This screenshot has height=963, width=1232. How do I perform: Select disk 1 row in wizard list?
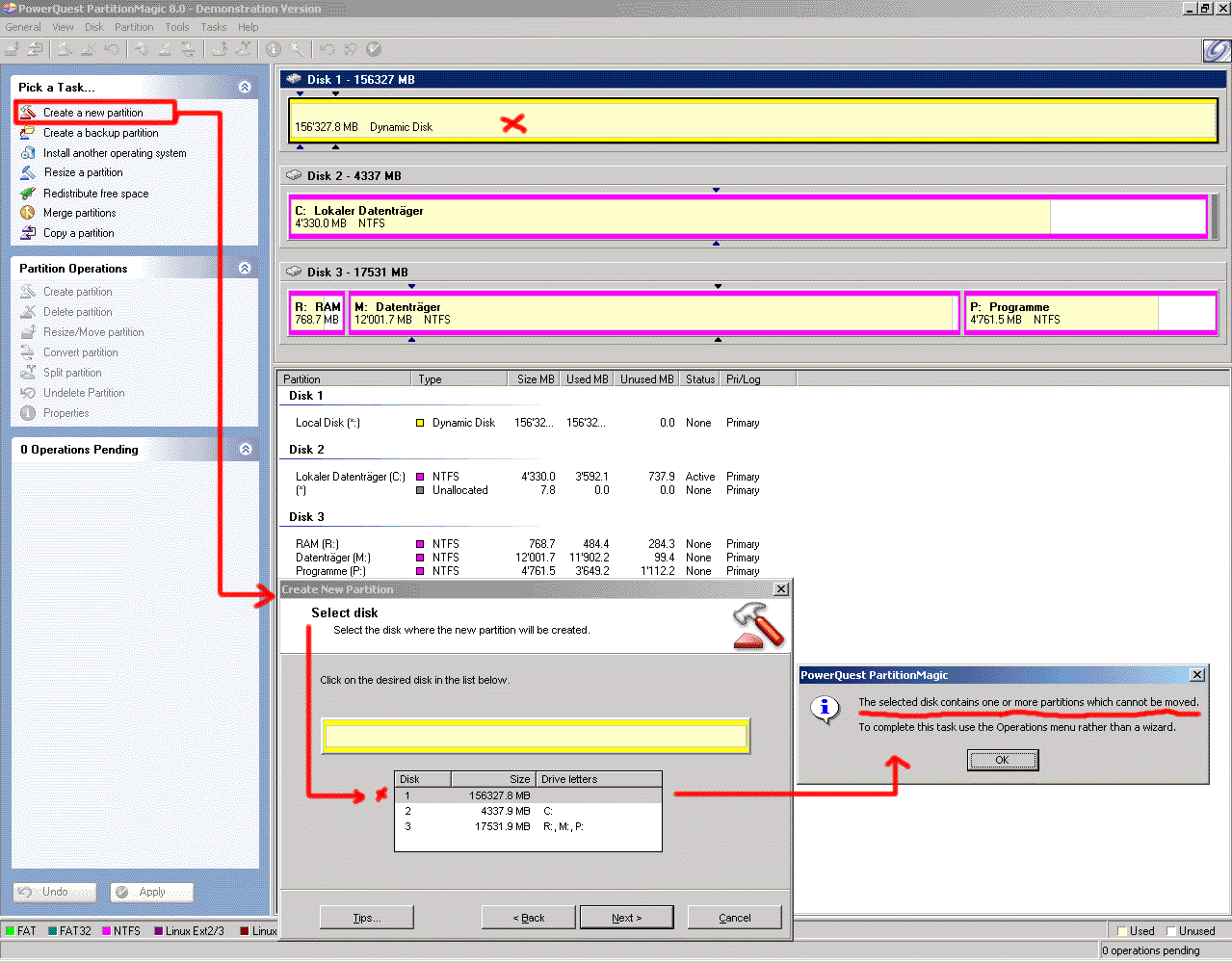pos(528,795)
